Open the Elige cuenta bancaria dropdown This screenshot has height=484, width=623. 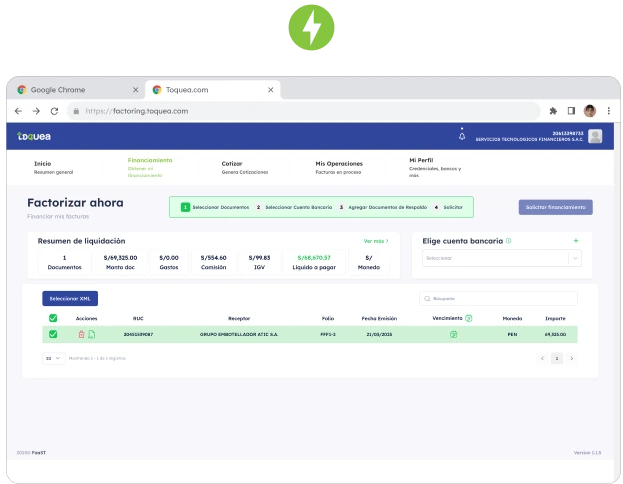[x=502, y=258]
